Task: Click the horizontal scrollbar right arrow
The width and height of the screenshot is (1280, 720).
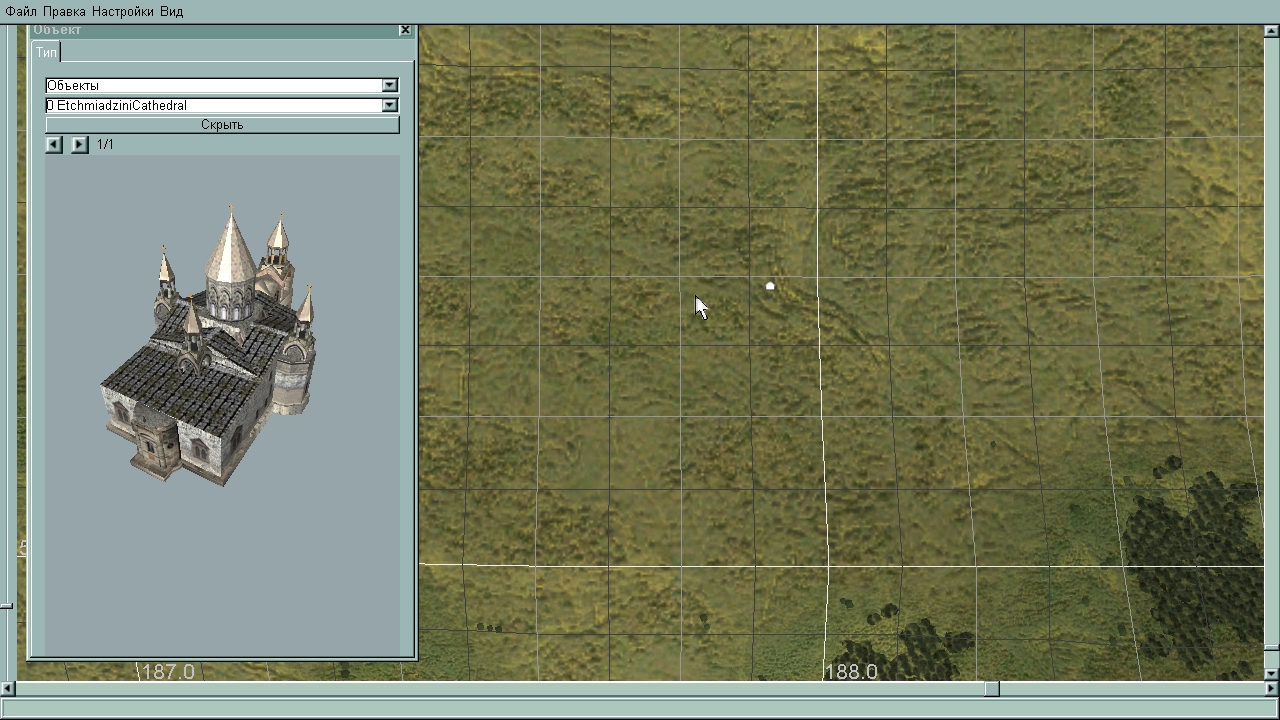Action: [x=1272, y=689]
